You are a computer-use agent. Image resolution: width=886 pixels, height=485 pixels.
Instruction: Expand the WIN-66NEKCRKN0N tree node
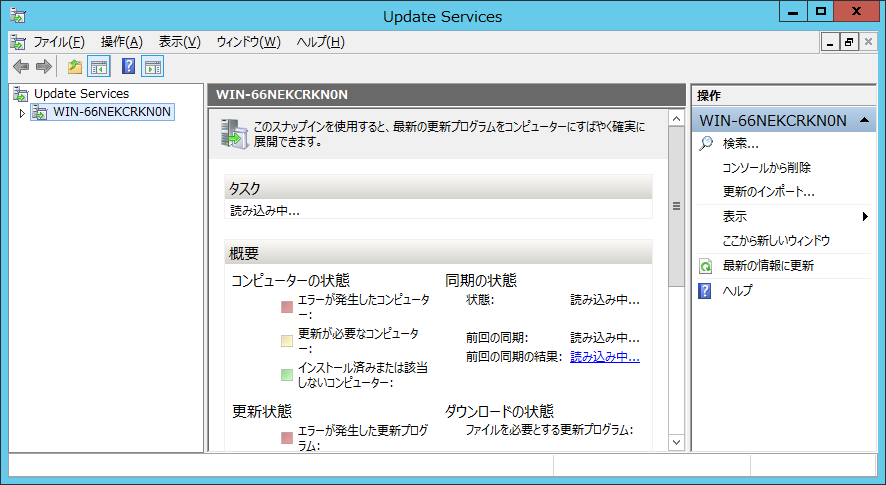click(23, 113)
